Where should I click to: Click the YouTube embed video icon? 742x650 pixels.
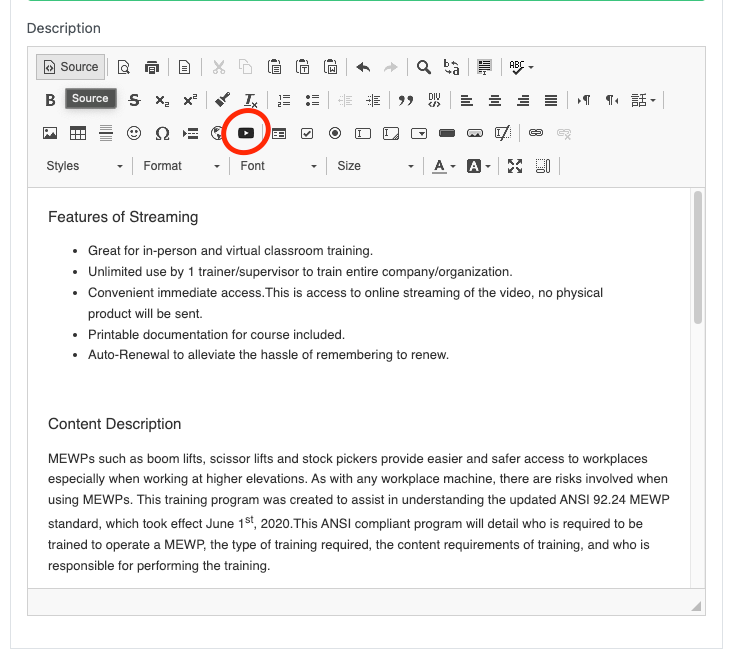pos(246,133)
